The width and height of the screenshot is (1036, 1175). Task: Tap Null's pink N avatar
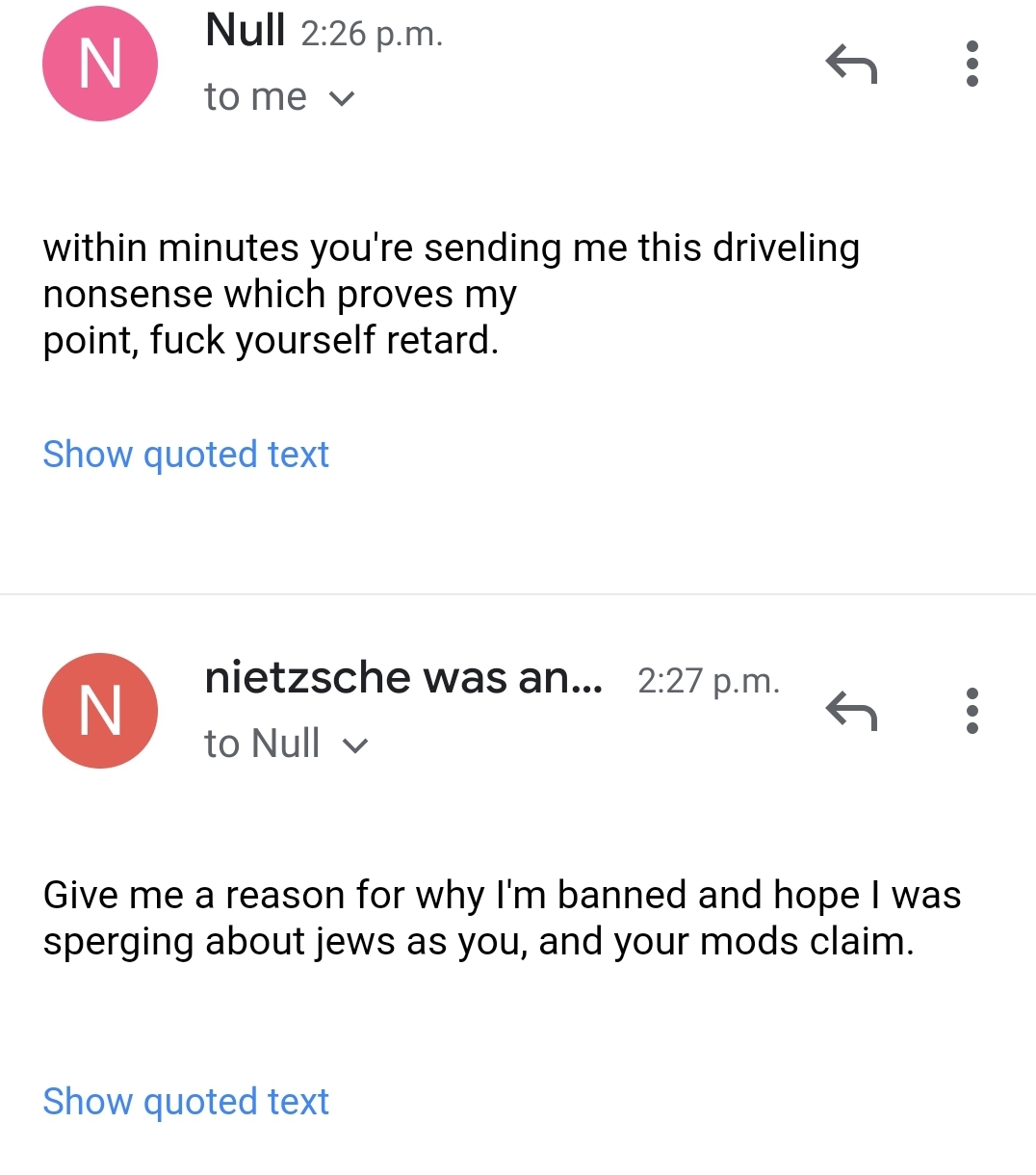click(100, 64)
